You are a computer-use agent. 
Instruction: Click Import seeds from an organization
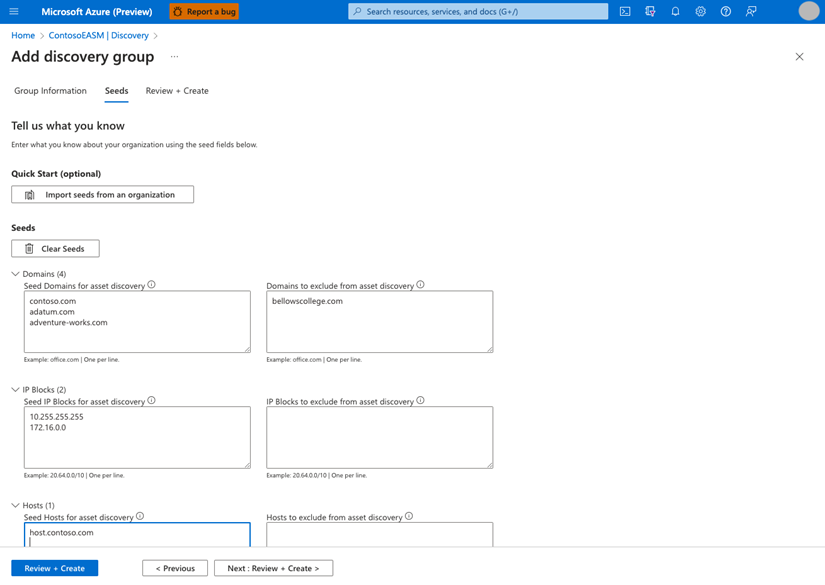(102, 194)
